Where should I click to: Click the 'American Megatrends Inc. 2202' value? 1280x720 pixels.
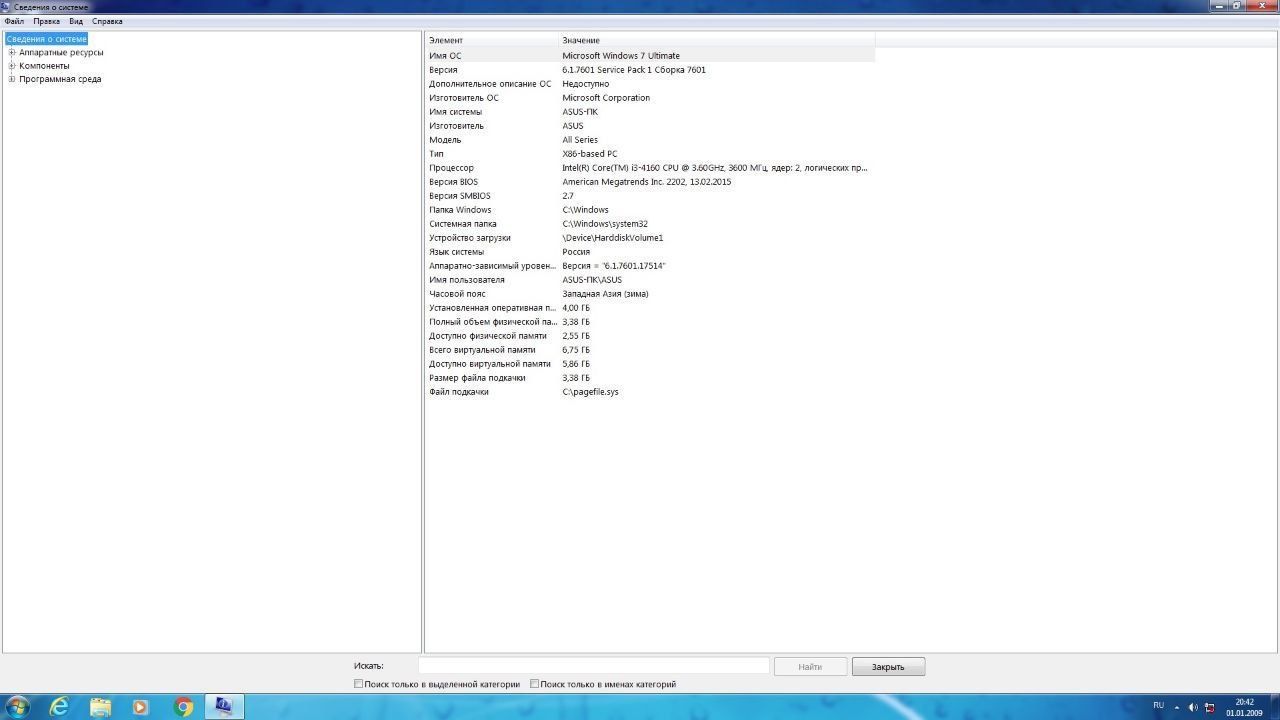[646, 182]
